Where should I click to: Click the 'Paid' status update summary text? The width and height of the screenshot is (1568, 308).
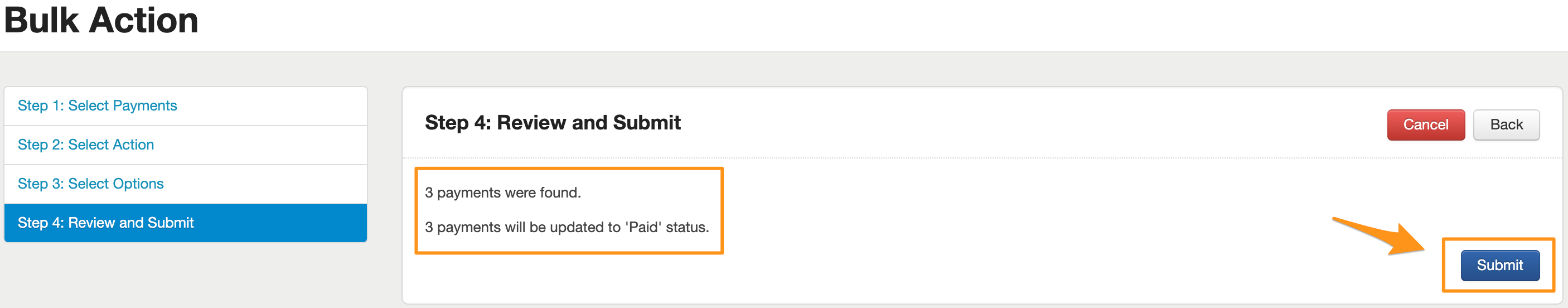[567, 228]
